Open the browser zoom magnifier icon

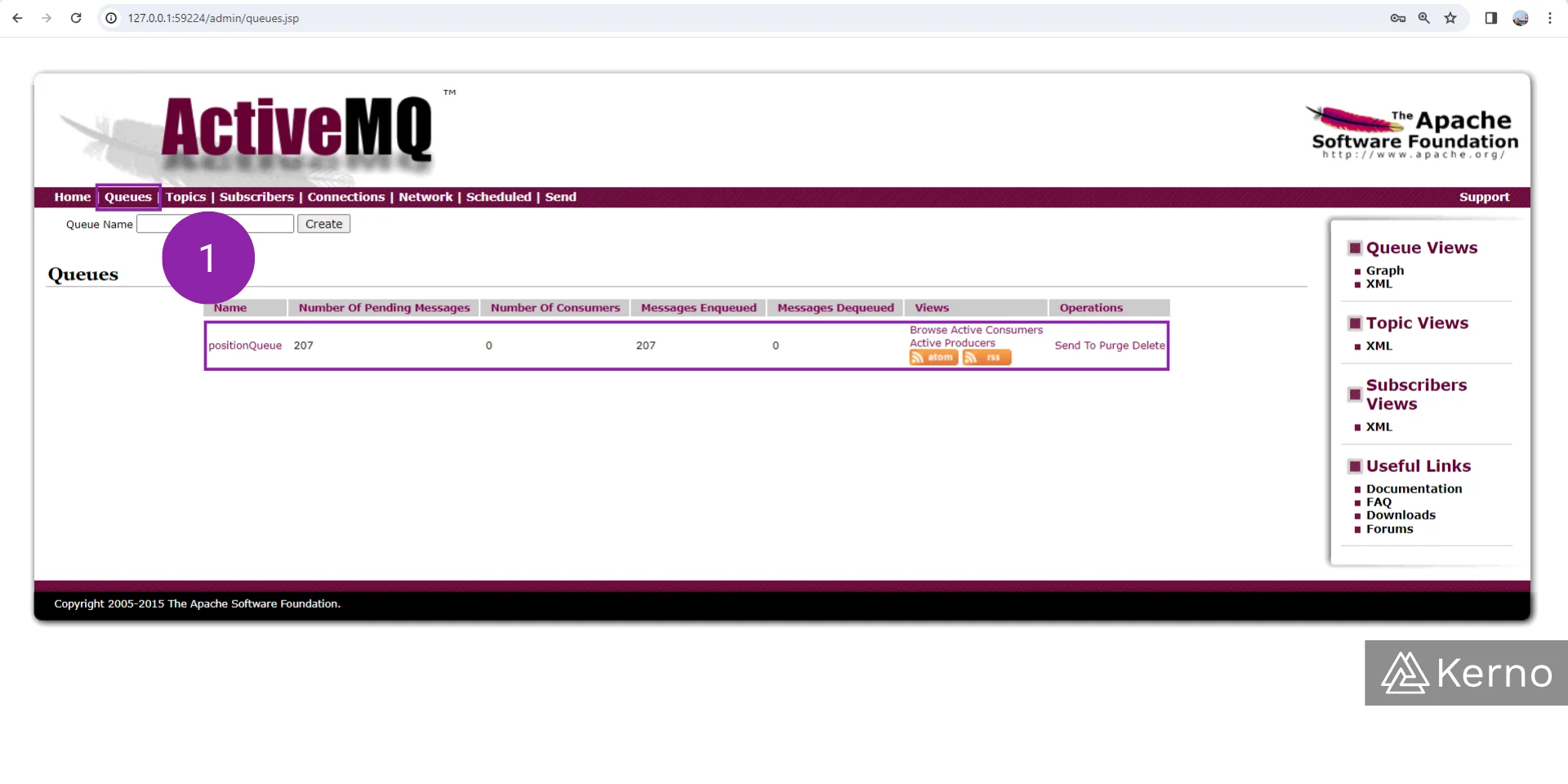click(1423, 18)
